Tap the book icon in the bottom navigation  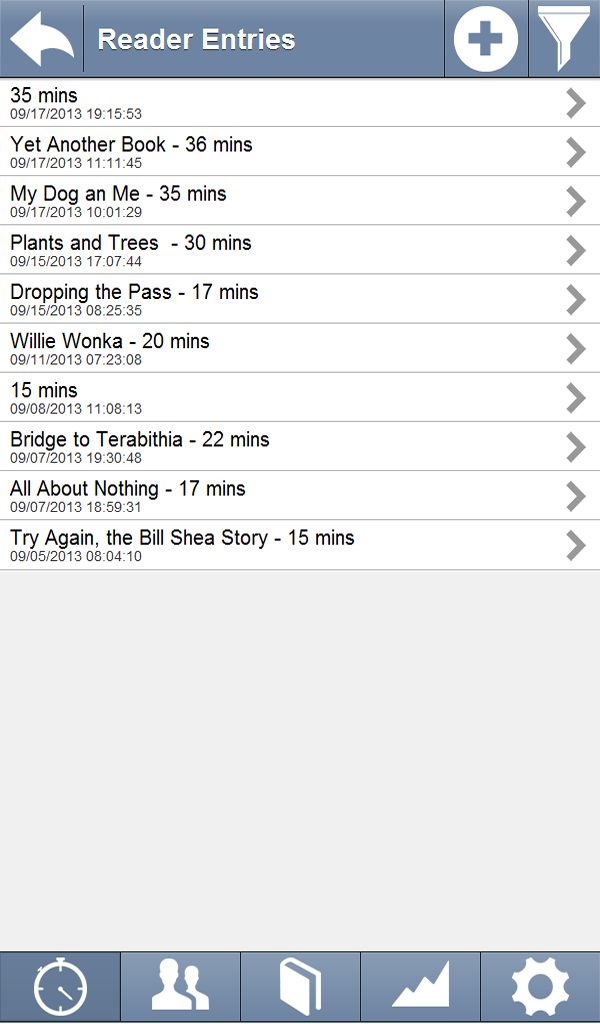[x=300, y=986]
